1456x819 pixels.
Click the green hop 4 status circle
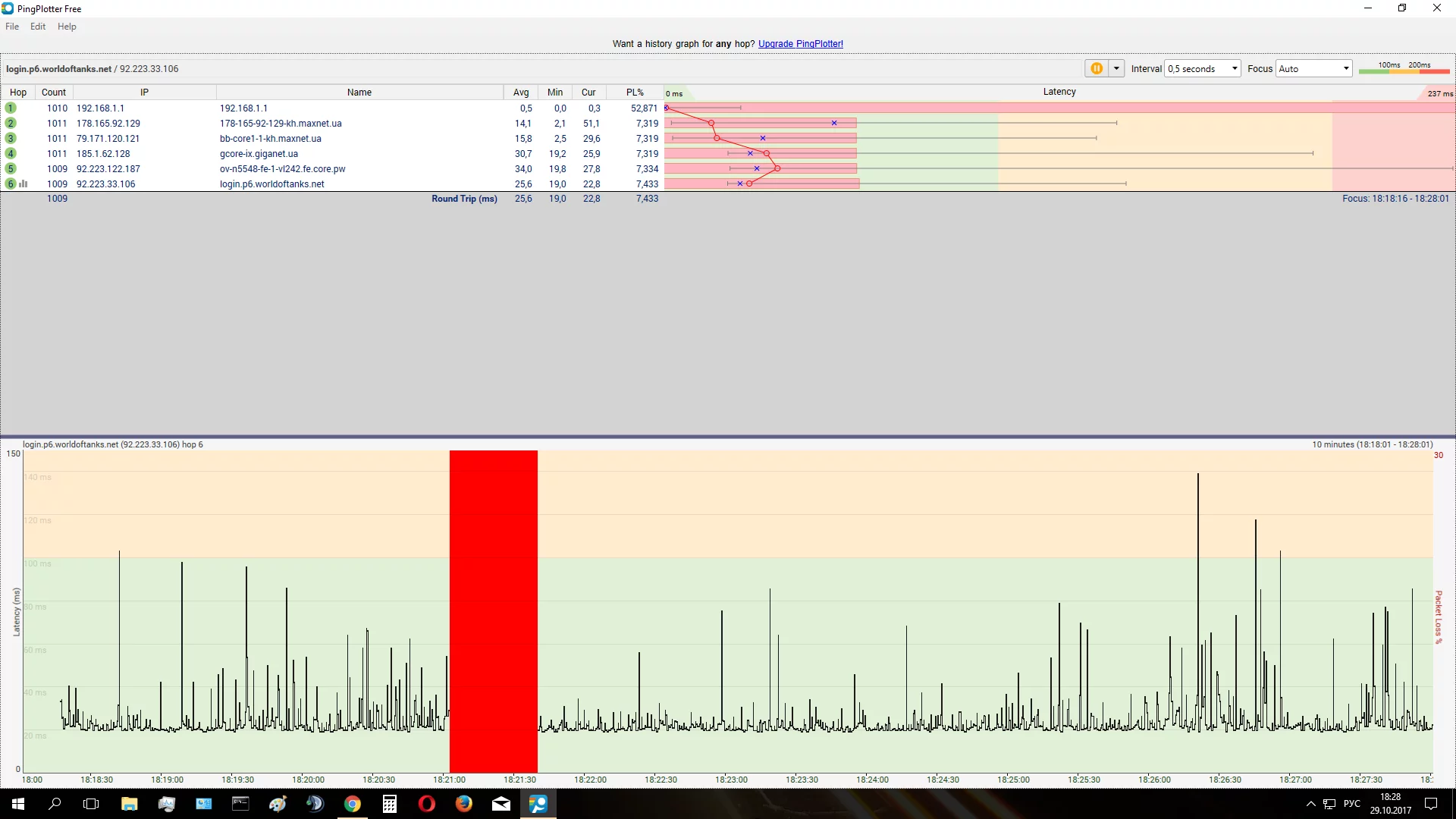(11, 153)
